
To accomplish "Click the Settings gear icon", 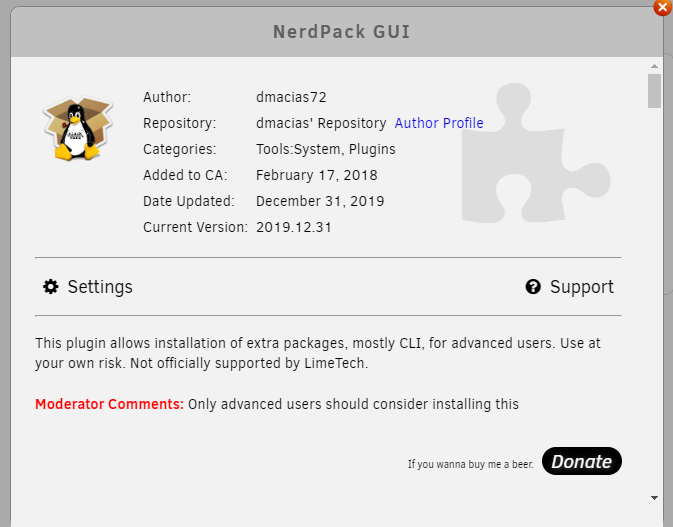I will pos(51,287).
